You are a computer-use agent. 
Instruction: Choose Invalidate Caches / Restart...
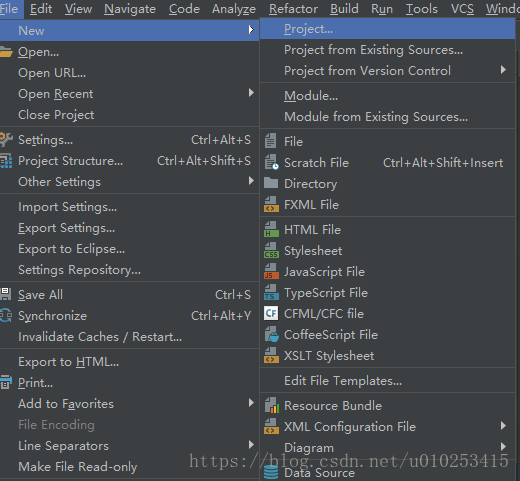click(x=129, y=337)
